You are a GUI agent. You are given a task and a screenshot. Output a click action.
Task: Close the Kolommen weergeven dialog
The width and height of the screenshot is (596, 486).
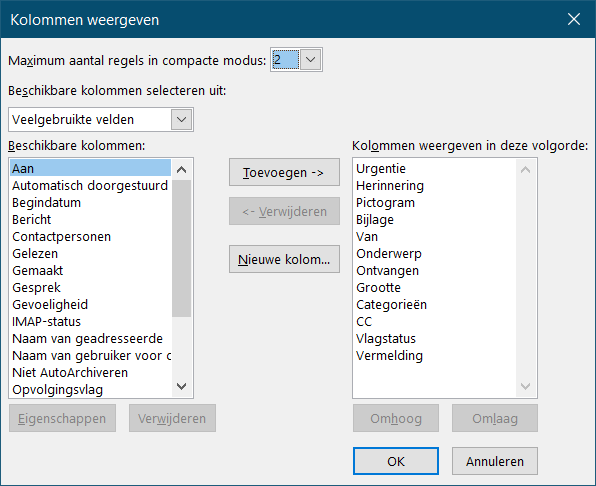pos(574,19)
